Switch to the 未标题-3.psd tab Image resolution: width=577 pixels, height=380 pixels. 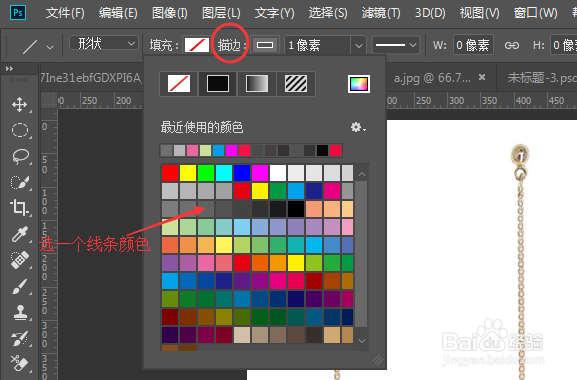(542, 78)
